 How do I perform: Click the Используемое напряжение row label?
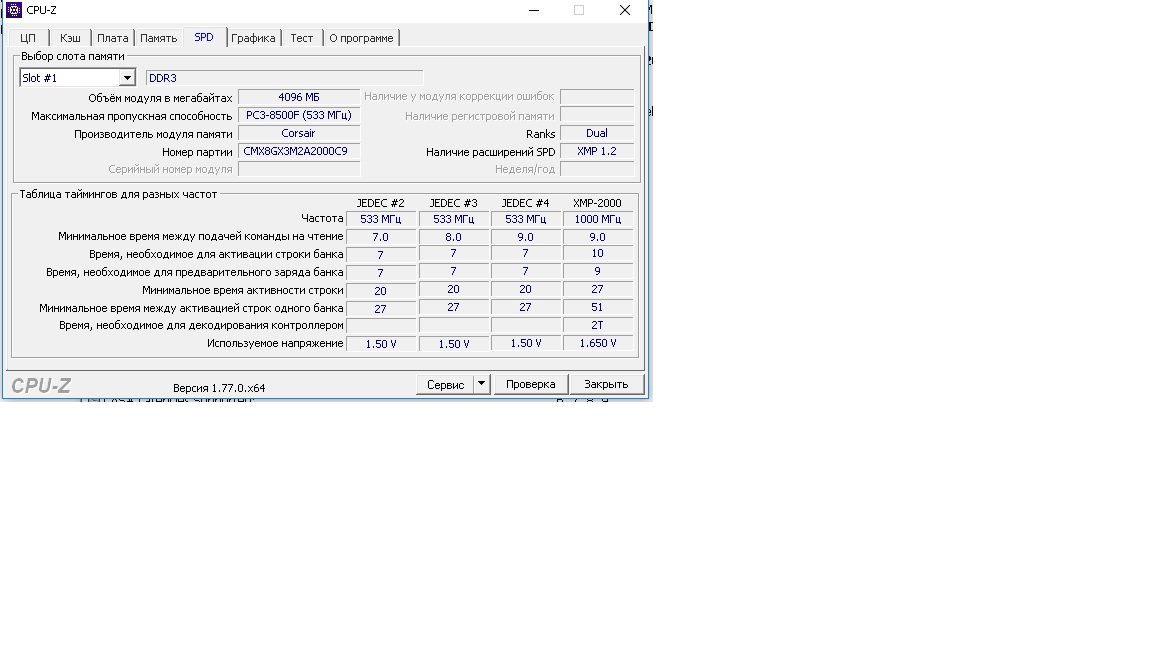(x=275, y=343)
